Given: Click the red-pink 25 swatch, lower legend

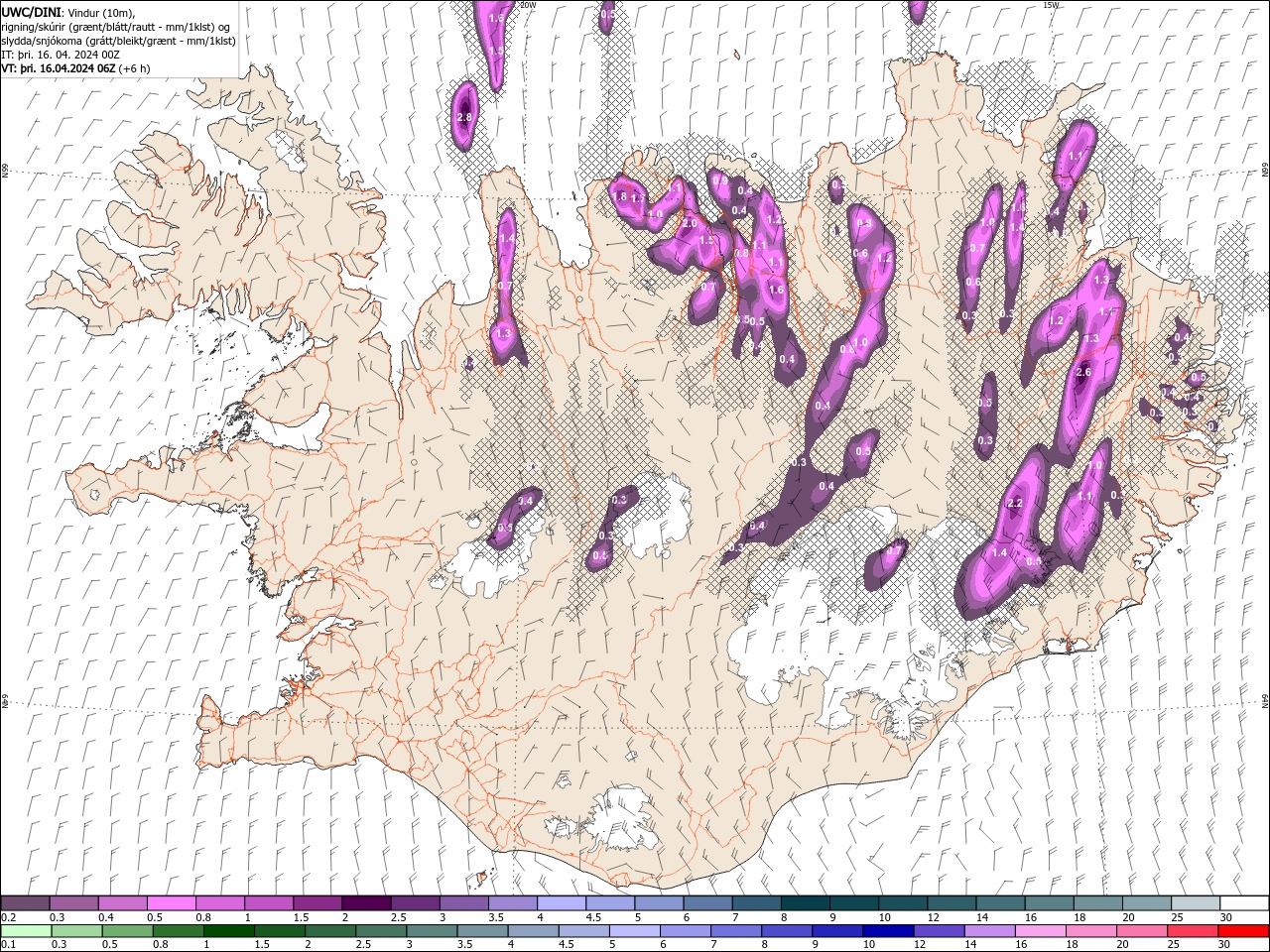Looking at the screenshot, I should 1192,931.
